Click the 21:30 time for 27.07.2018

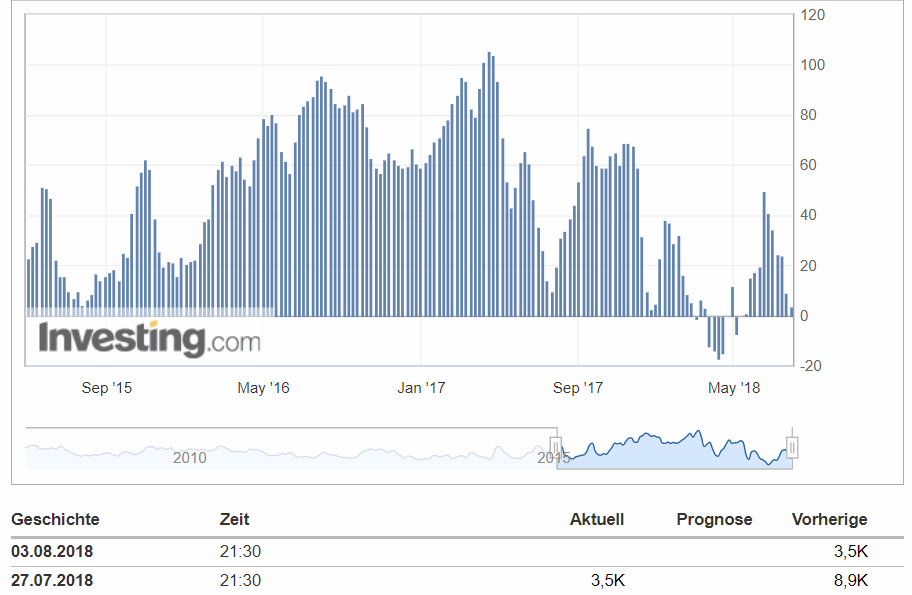point(240,580)
